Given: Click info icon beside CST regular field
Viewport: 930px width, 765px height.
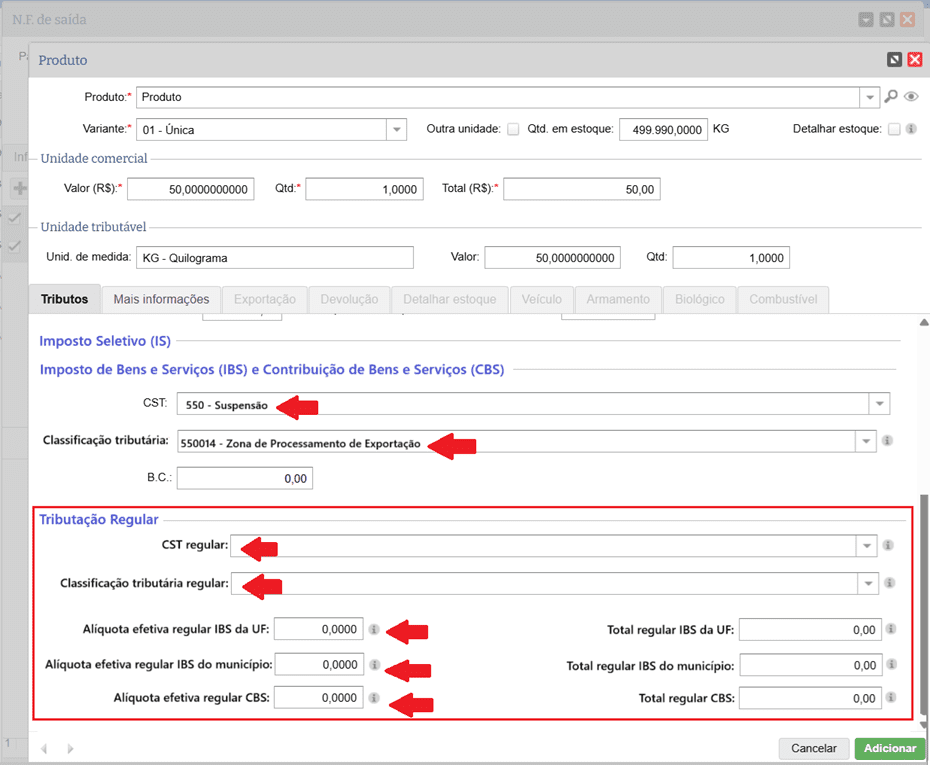Looking at the screenshot, I should point(888,546).
